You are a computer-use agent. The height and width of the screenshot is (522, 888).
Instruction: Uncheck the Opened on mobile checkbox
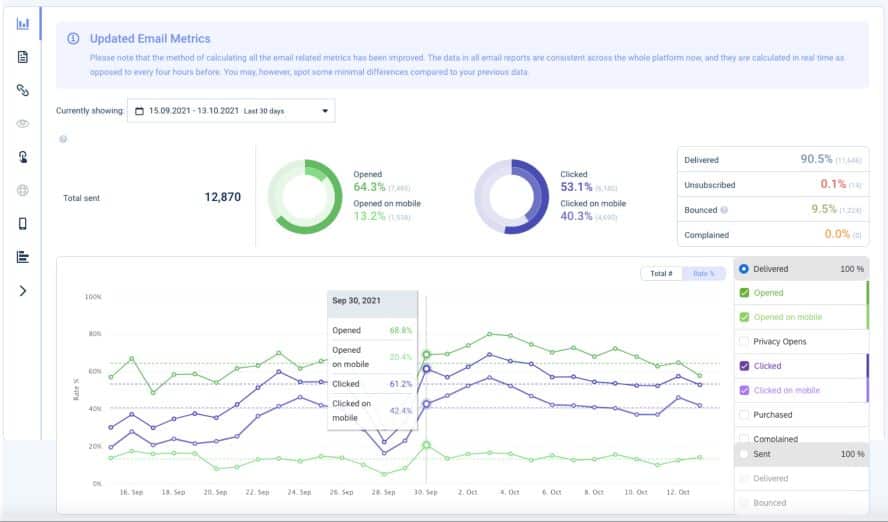click(744, 317)
